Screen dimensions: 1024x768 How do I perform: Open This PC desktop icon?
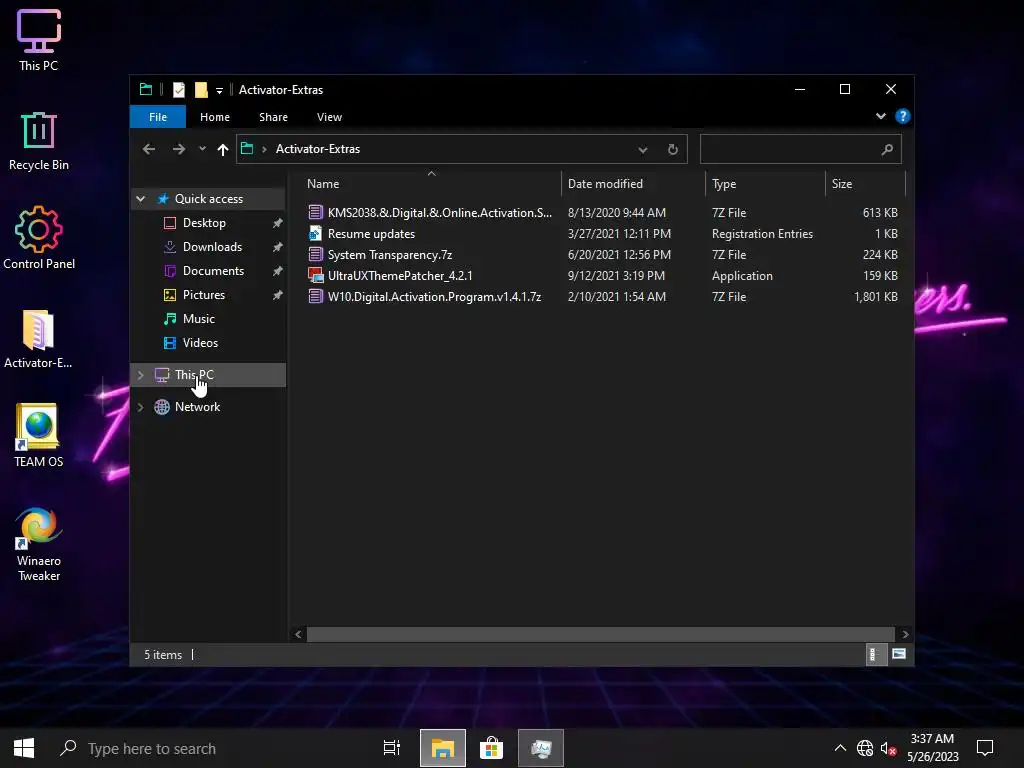point(39,39)
